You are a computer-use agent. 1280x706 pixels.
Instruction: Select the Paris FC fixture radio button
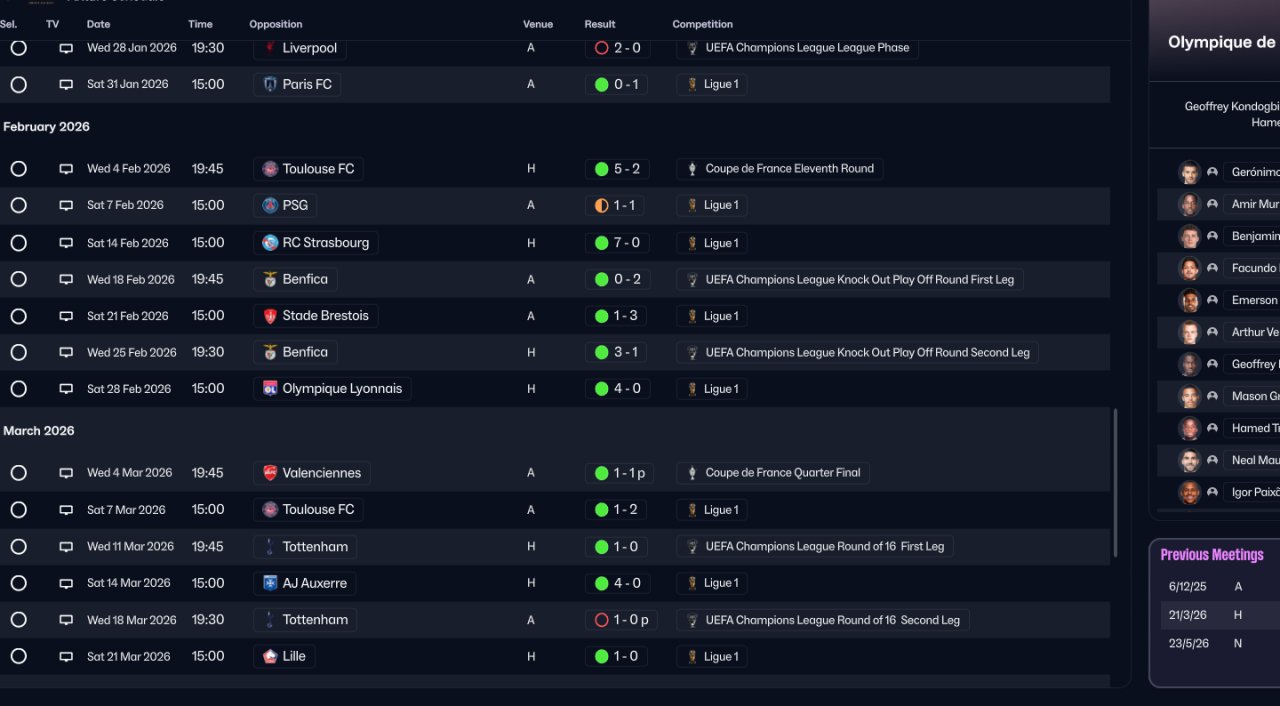[18, 85]
